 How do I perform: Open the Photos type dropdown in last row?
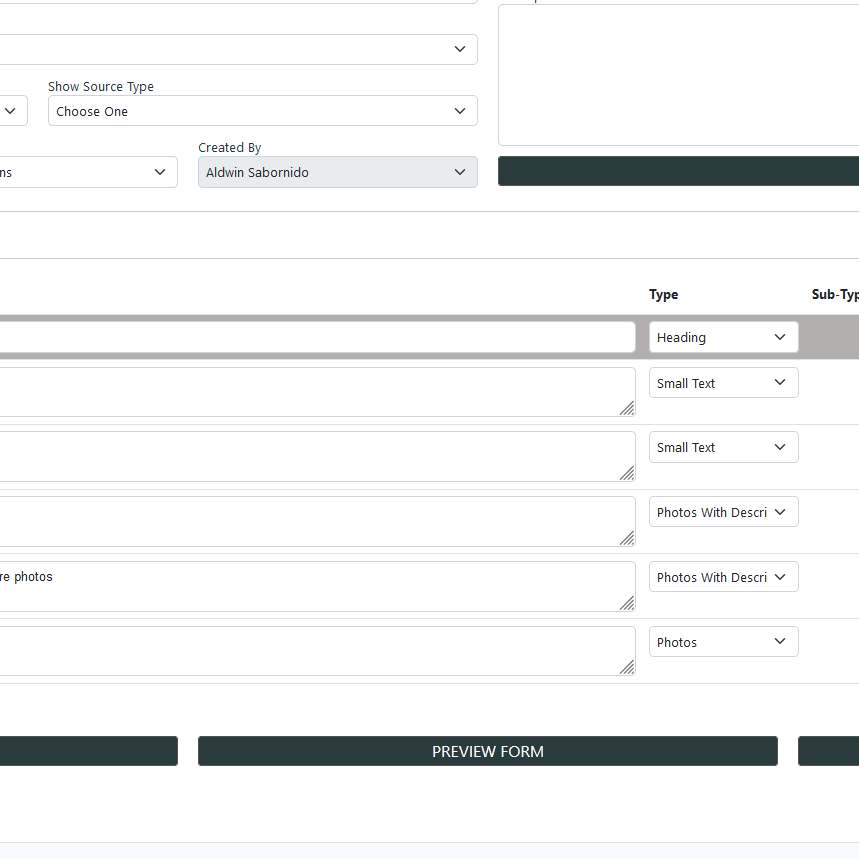[723, 642]
